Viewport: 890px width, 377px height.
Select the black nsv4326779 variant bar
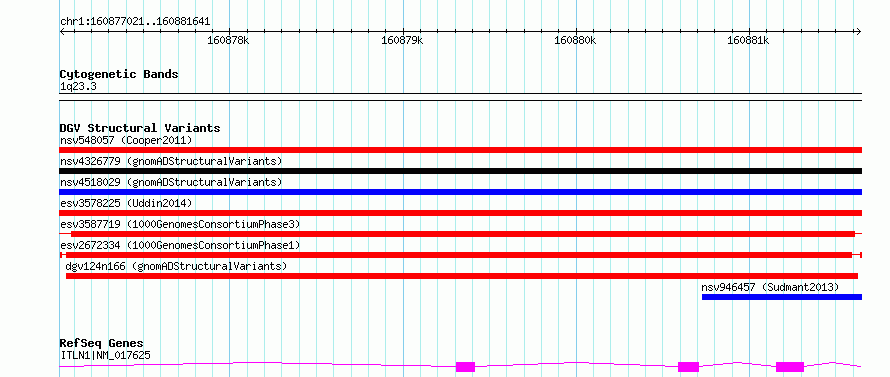point(461,171)
